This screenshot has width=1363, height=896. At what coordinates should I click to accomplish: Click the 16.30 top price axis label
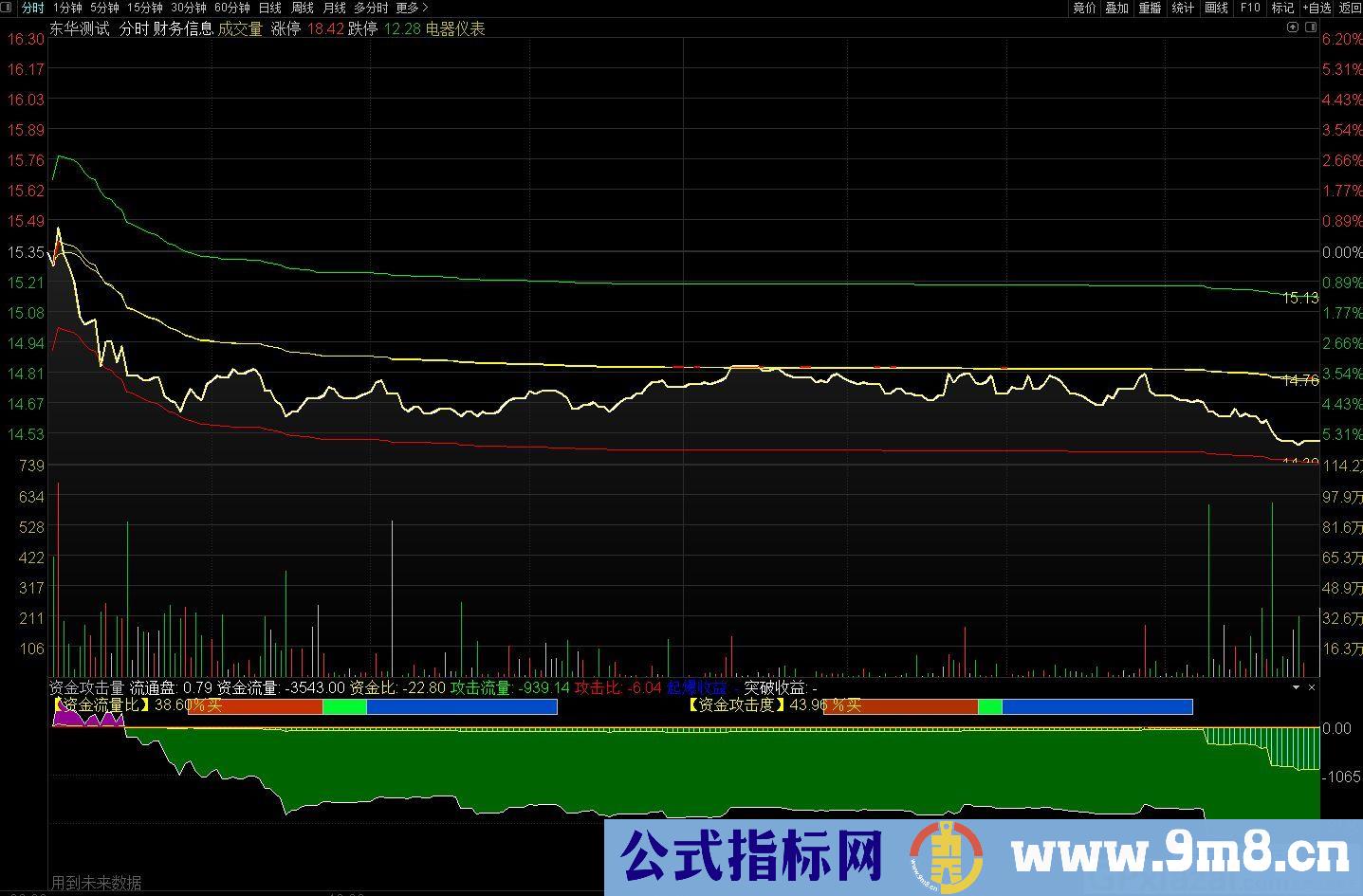click(x=25, y=39)
